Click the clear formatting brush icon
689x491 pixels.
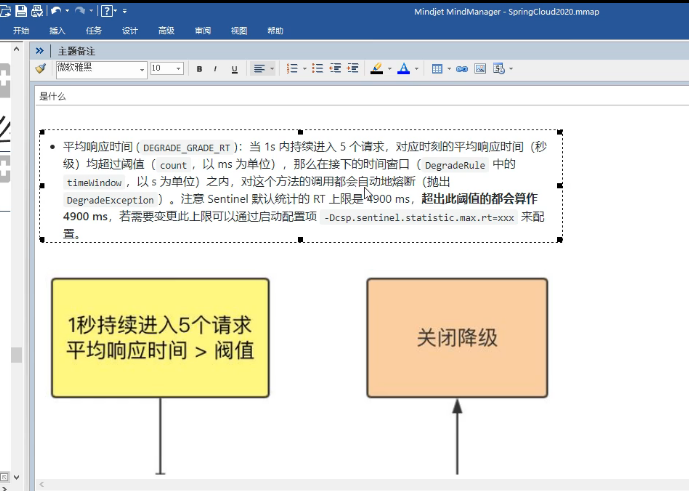tap(41, 69)
